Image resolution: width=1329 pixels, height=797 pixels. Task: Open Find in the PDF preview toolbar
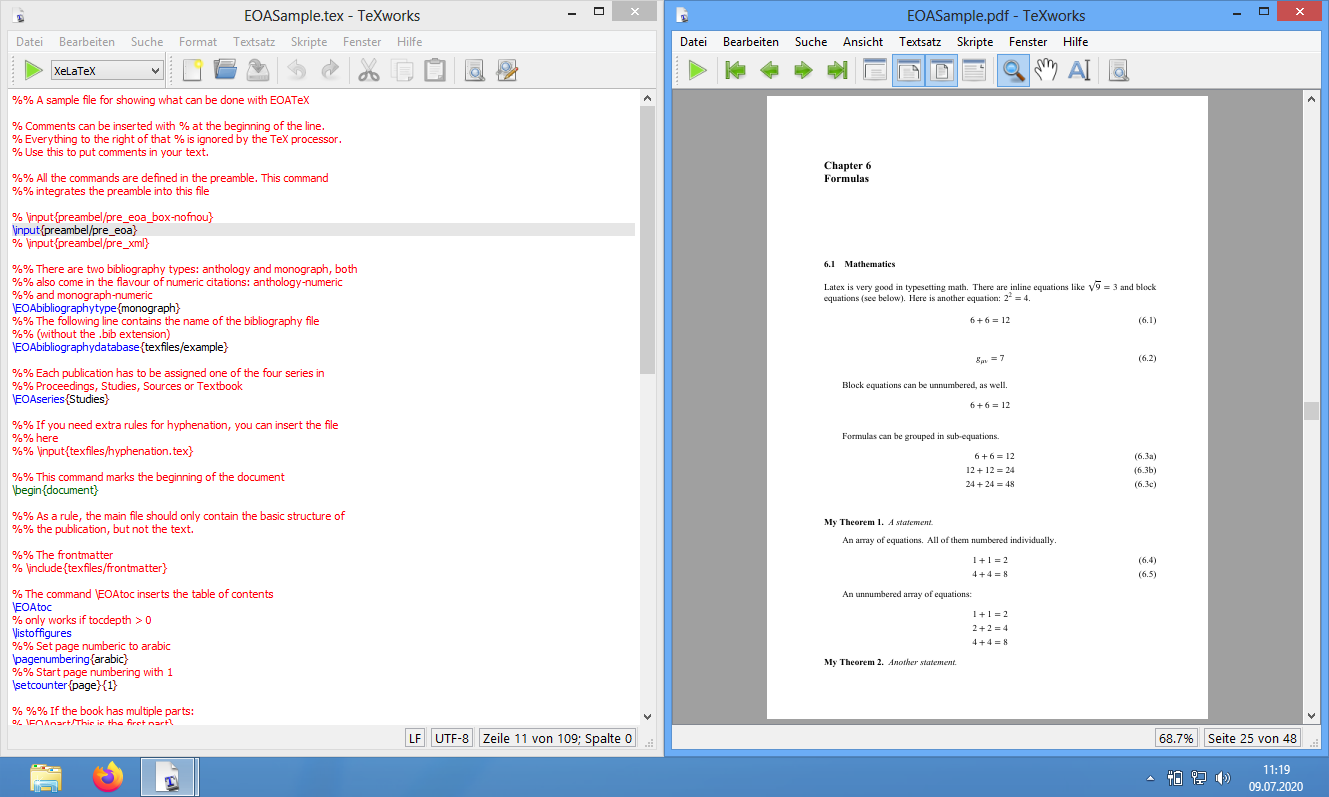point(1118,70)
